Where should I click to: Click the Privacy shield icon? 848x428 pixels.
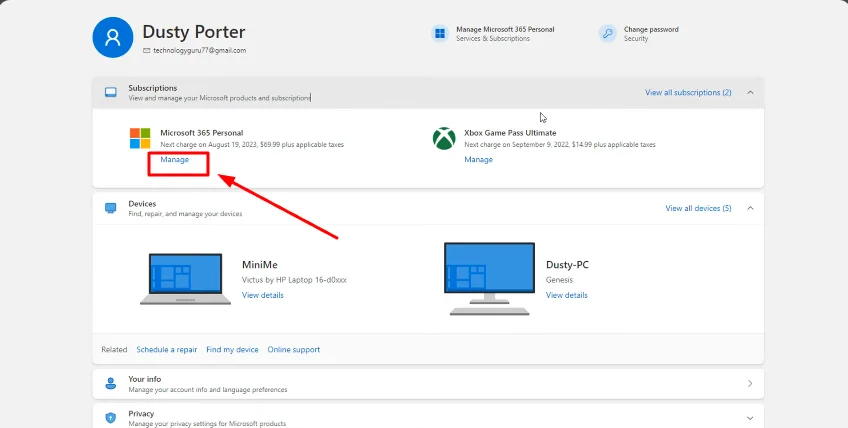click(x=111, y=418)
